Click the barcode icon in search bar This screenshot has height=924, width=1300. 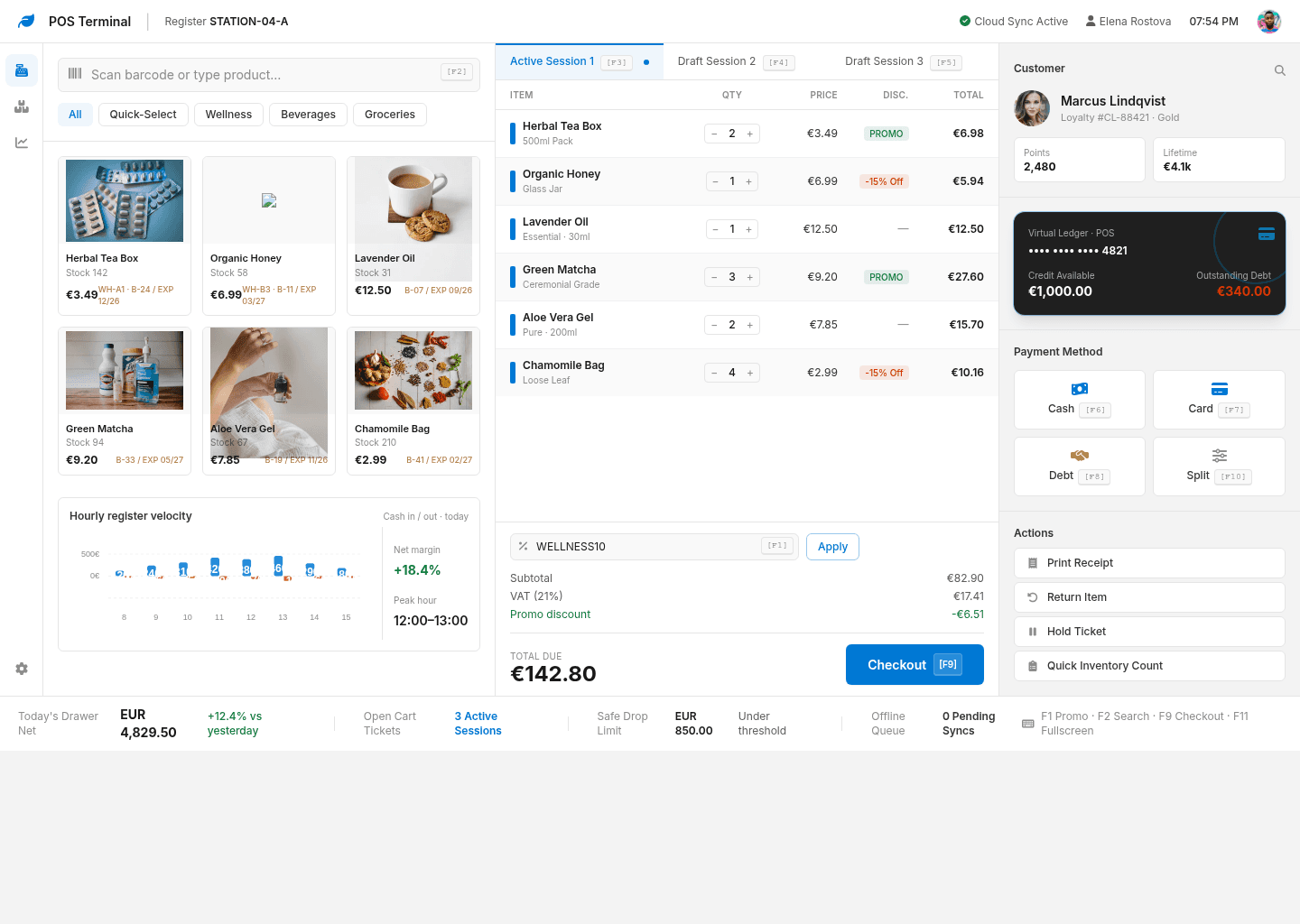pyautogui.click(x=75, y=74)
